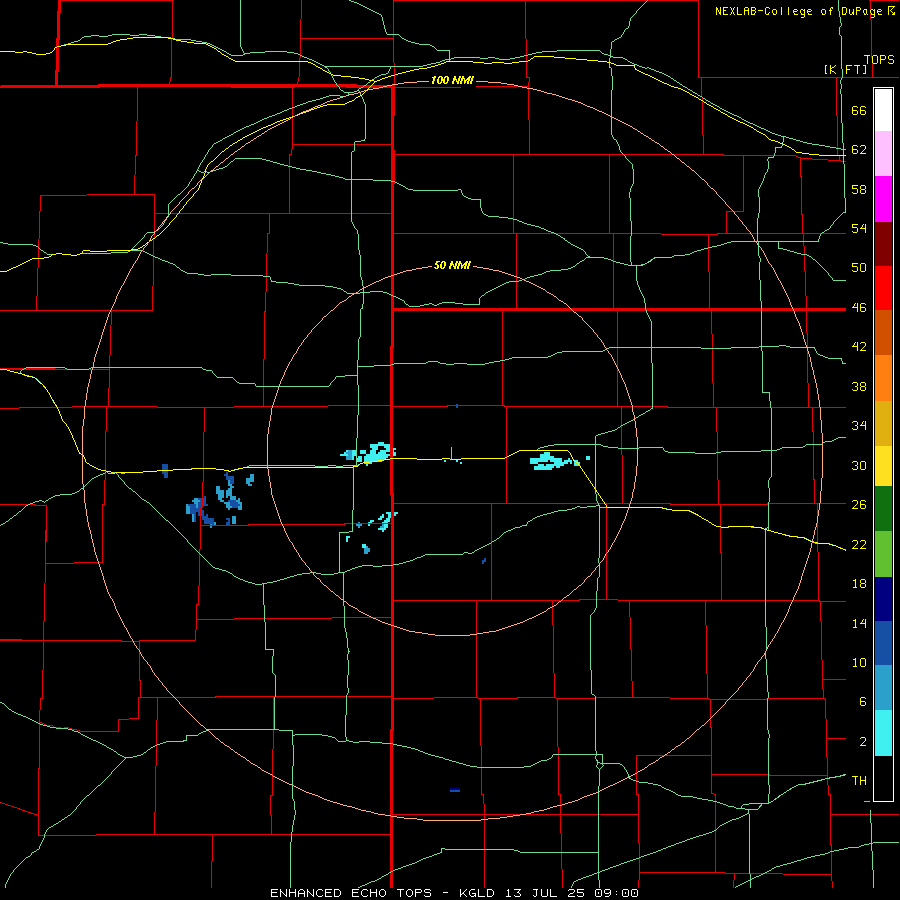The width and height of the screenshot is (900, 900).
Task: Select the dark green legend swatch near 26
Action: click(883, 509)
